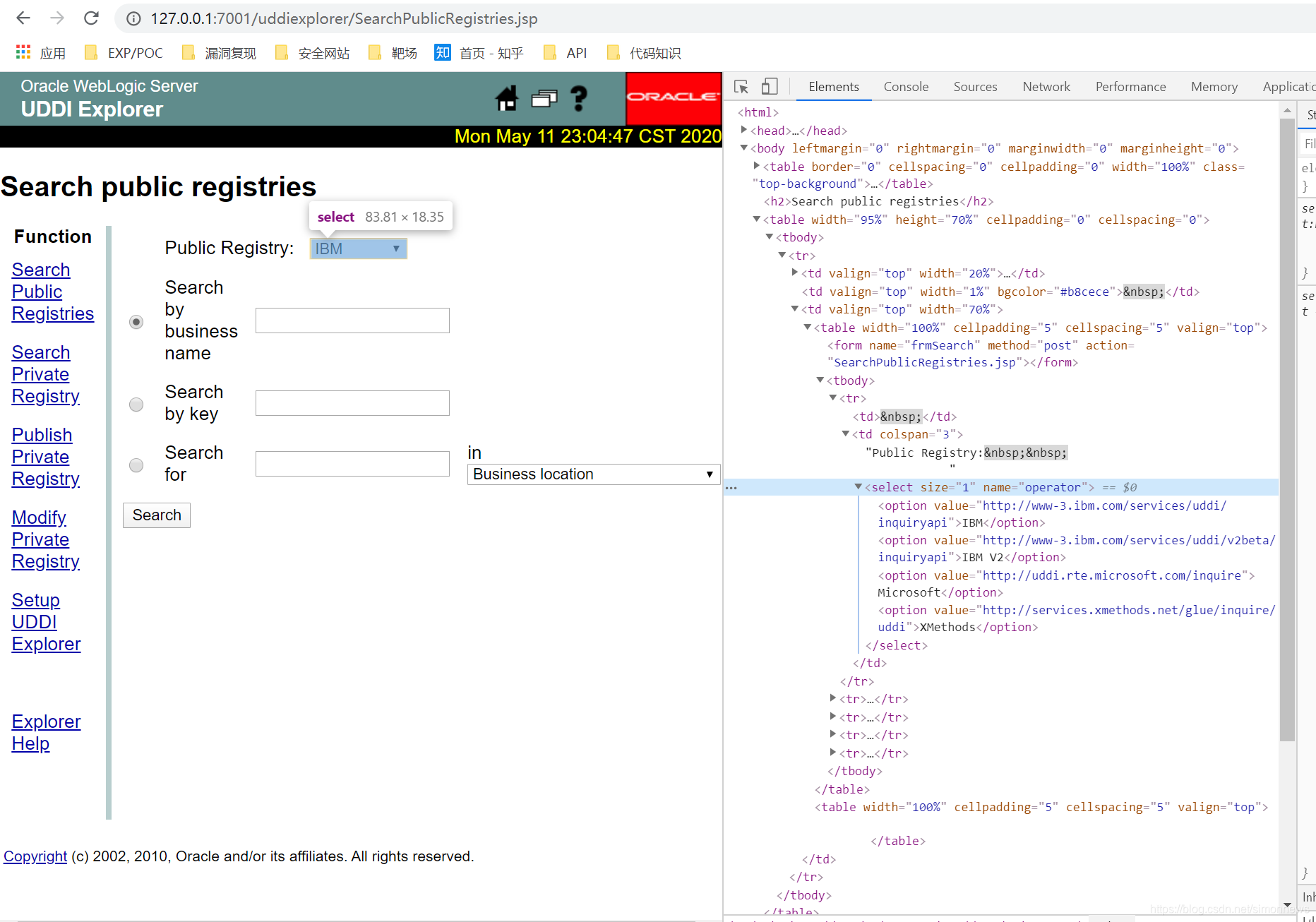Open Setup UDDI Explorer link
The image size is (1316, 922).
click(46, 622)
